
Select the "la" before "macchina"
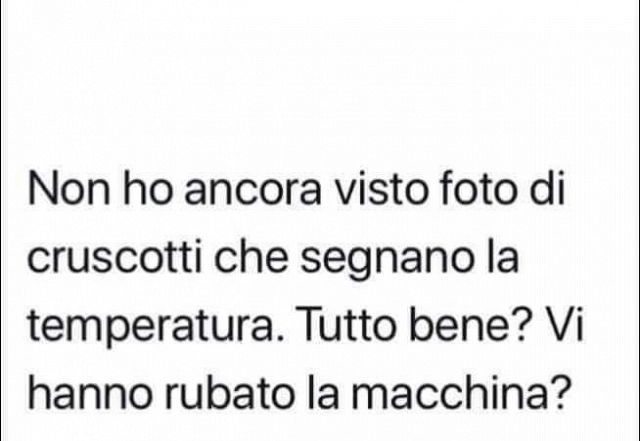pos(323,392)
